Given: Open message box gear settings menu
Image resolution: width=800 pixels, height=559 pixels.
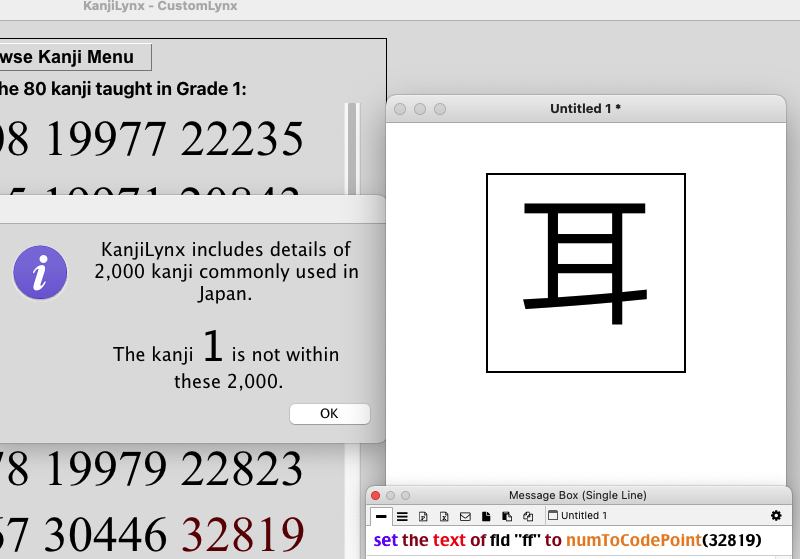Looking at the screenshot, I should [x=776, y=516].
